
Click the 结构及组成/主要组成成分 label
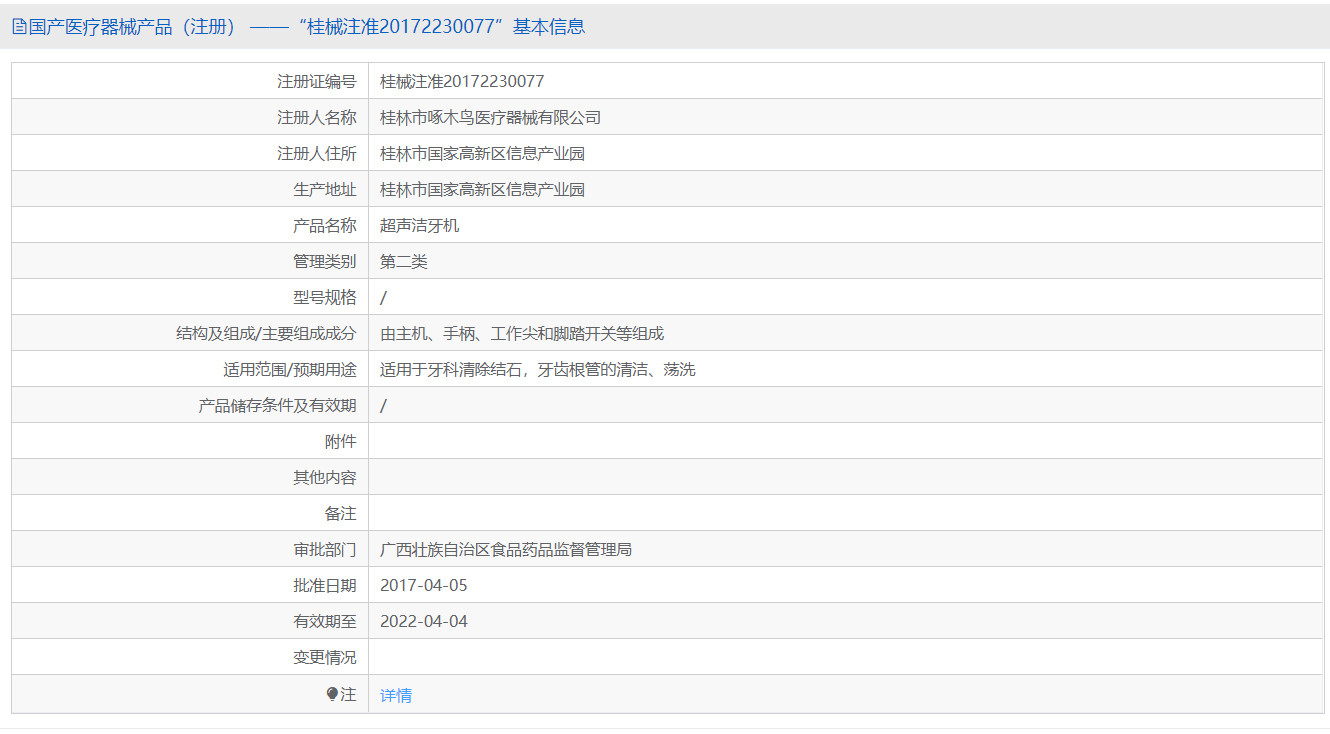(x=265, y=333)
